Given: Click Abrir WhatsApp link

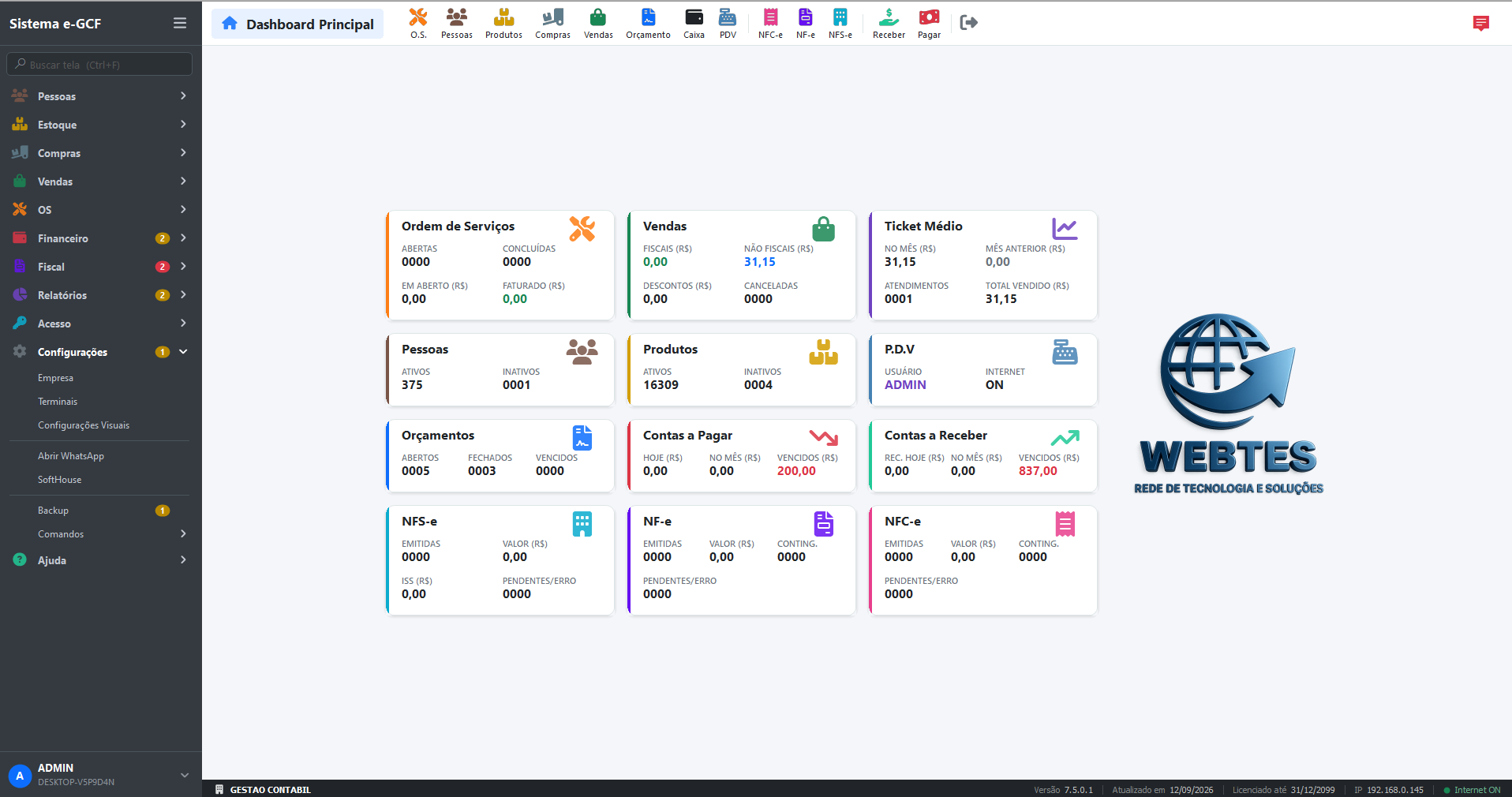Looking at the screenshot, I should (x=71, y=456).
